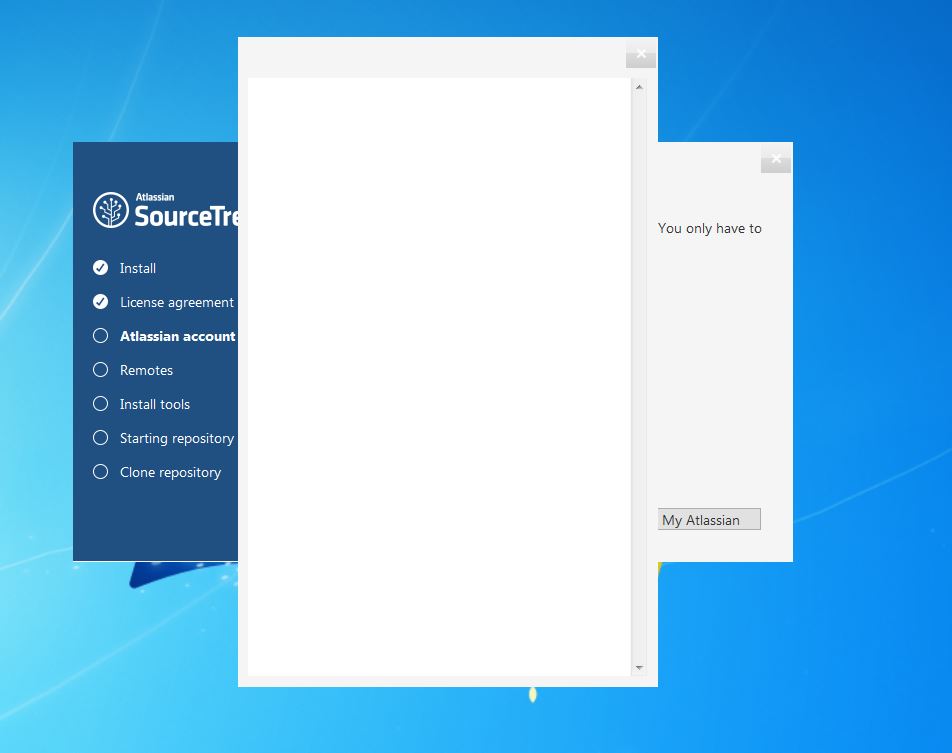Click the Remotes step label
Screen dimensions: 952x753
click(x=146, y=370)
